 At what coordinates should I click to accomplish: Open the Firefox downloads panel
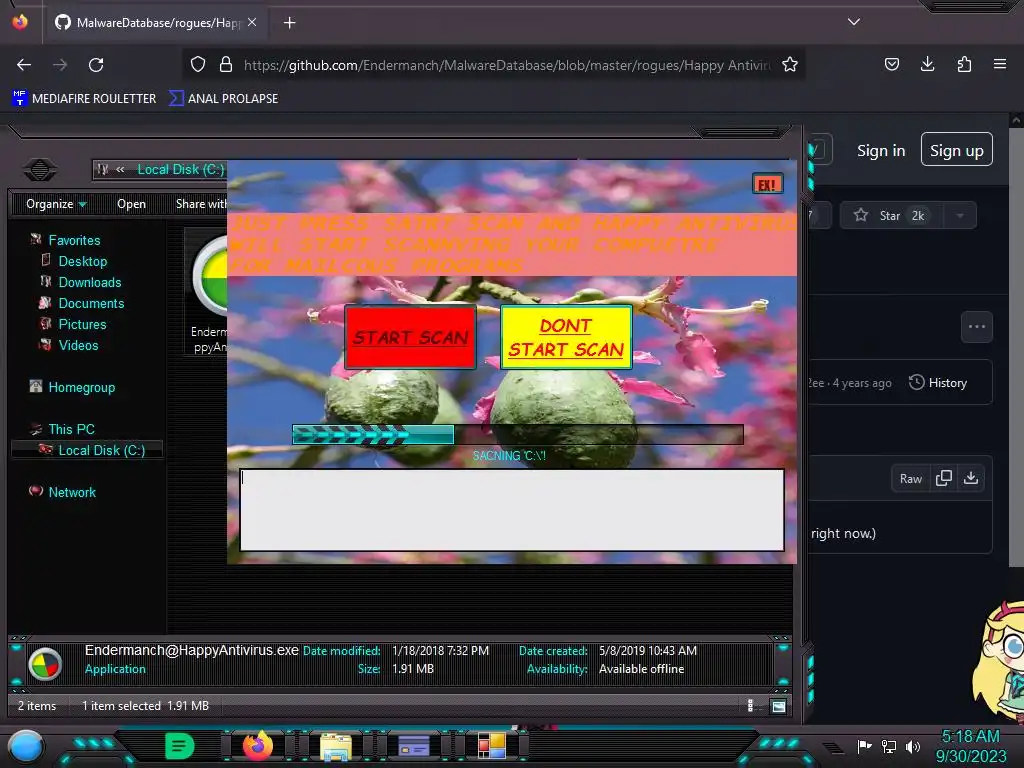click(927, 64)
